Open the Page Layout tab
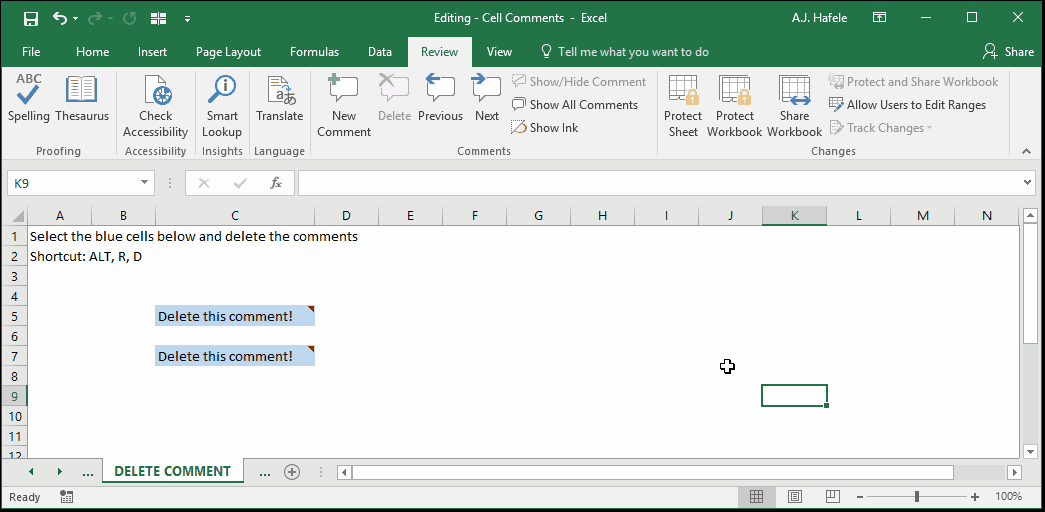This screenshot has width=1045, height=512. tap(229, 51)
